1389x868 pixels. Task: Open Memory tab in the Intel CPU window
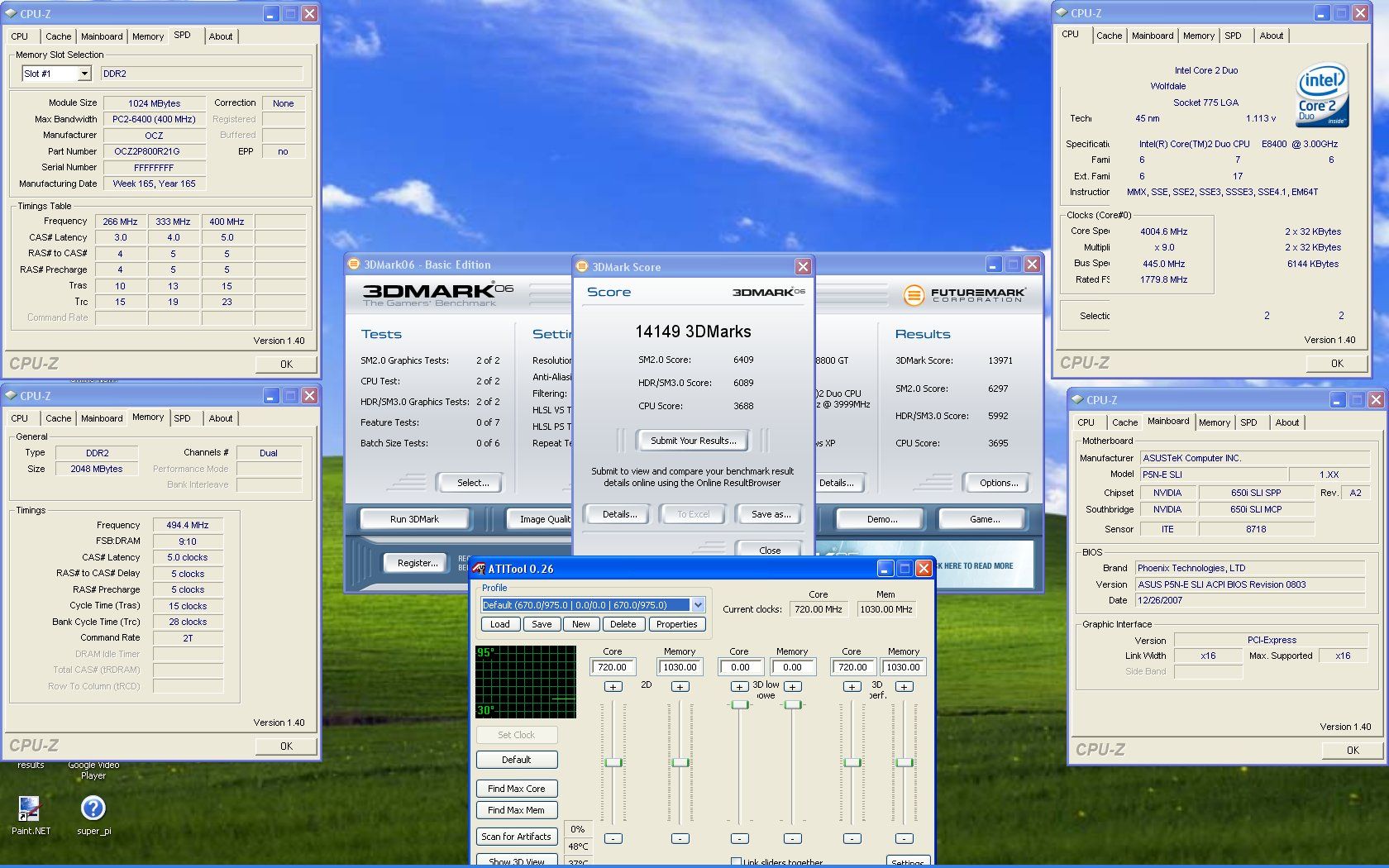[x=1198, y=36]
